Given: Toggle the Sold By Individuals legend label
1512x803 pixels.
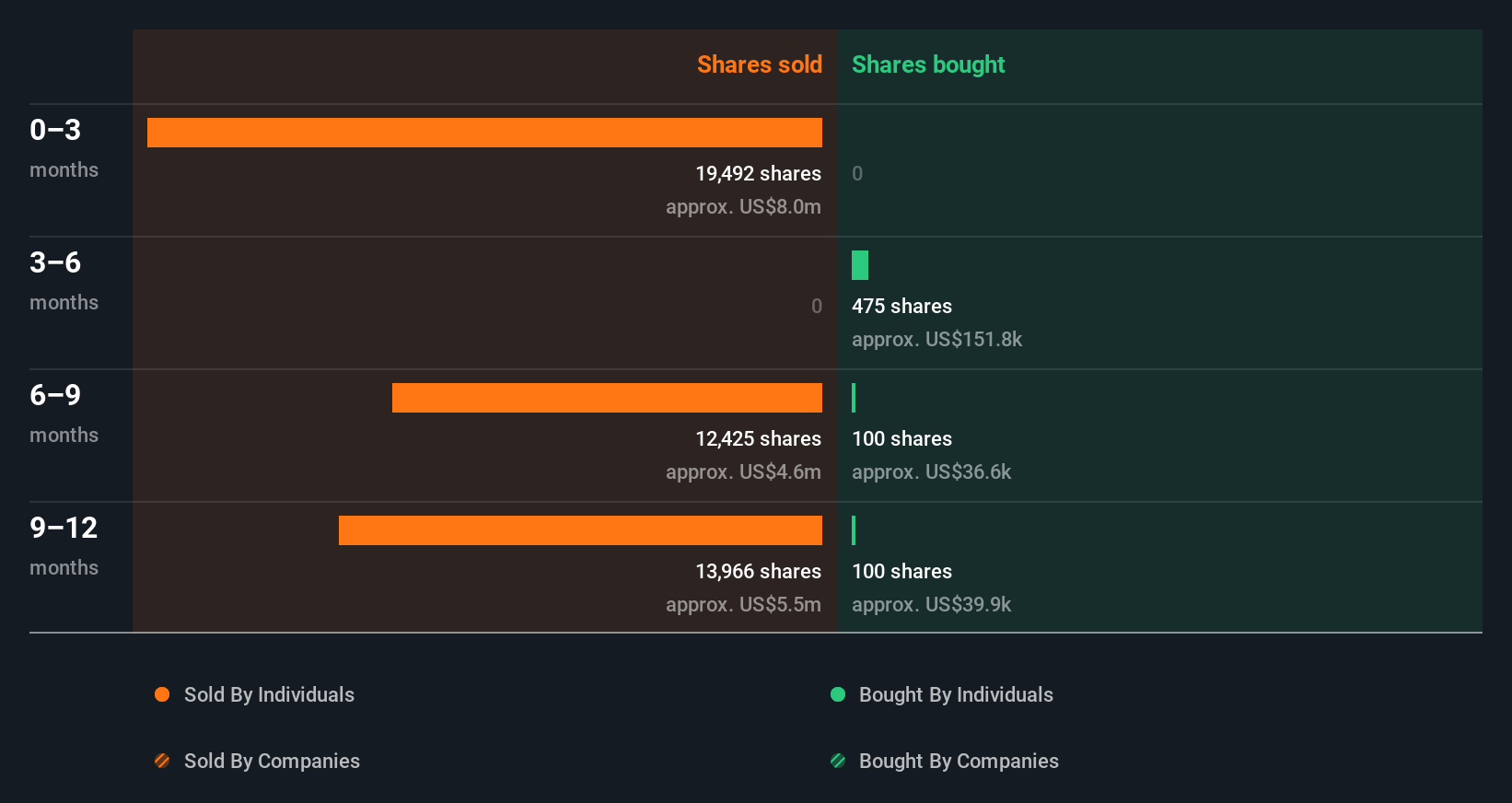Looking at the screenshot, I should click(269, 694).
